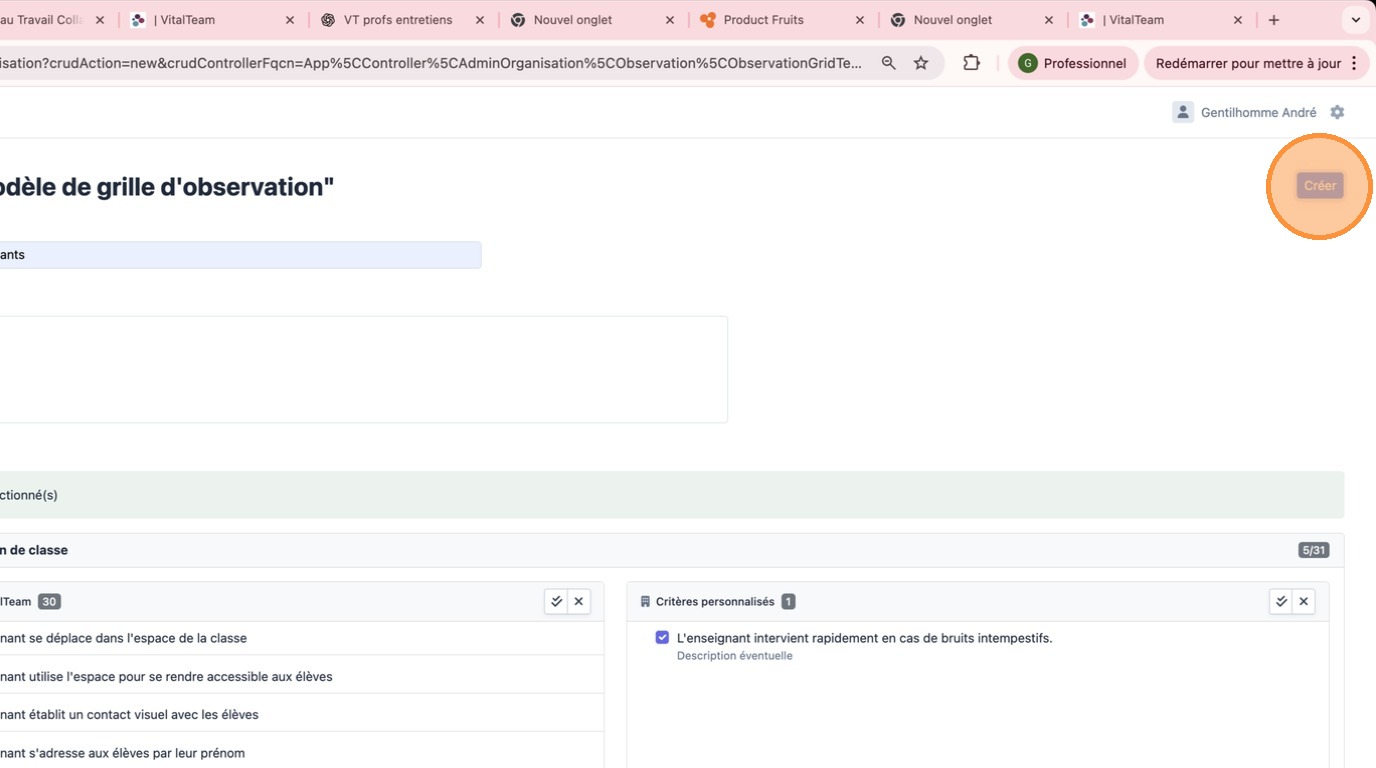Close the Nouvel onglet tab after VT profs entretiens
Screen dimensions: 1376x768
[669, 20]
